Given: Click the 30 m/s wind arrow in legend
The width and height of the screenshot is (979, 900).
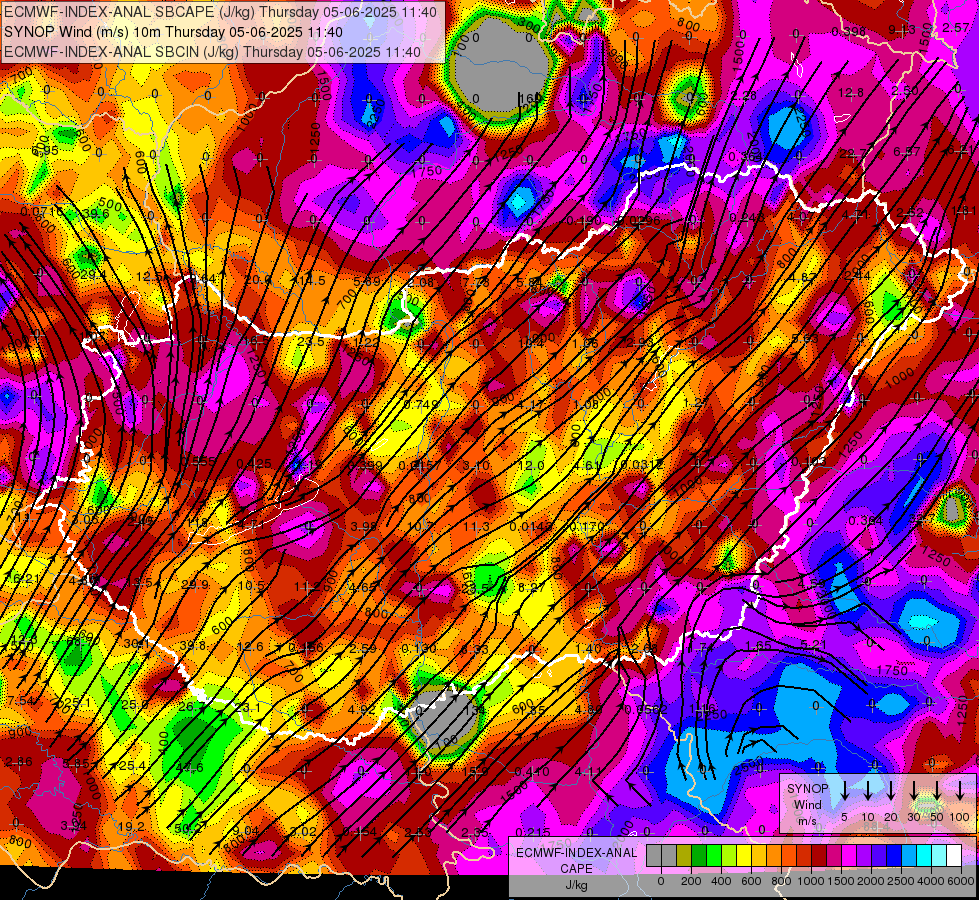Looking at the screenshot, I should coord(914,790).
